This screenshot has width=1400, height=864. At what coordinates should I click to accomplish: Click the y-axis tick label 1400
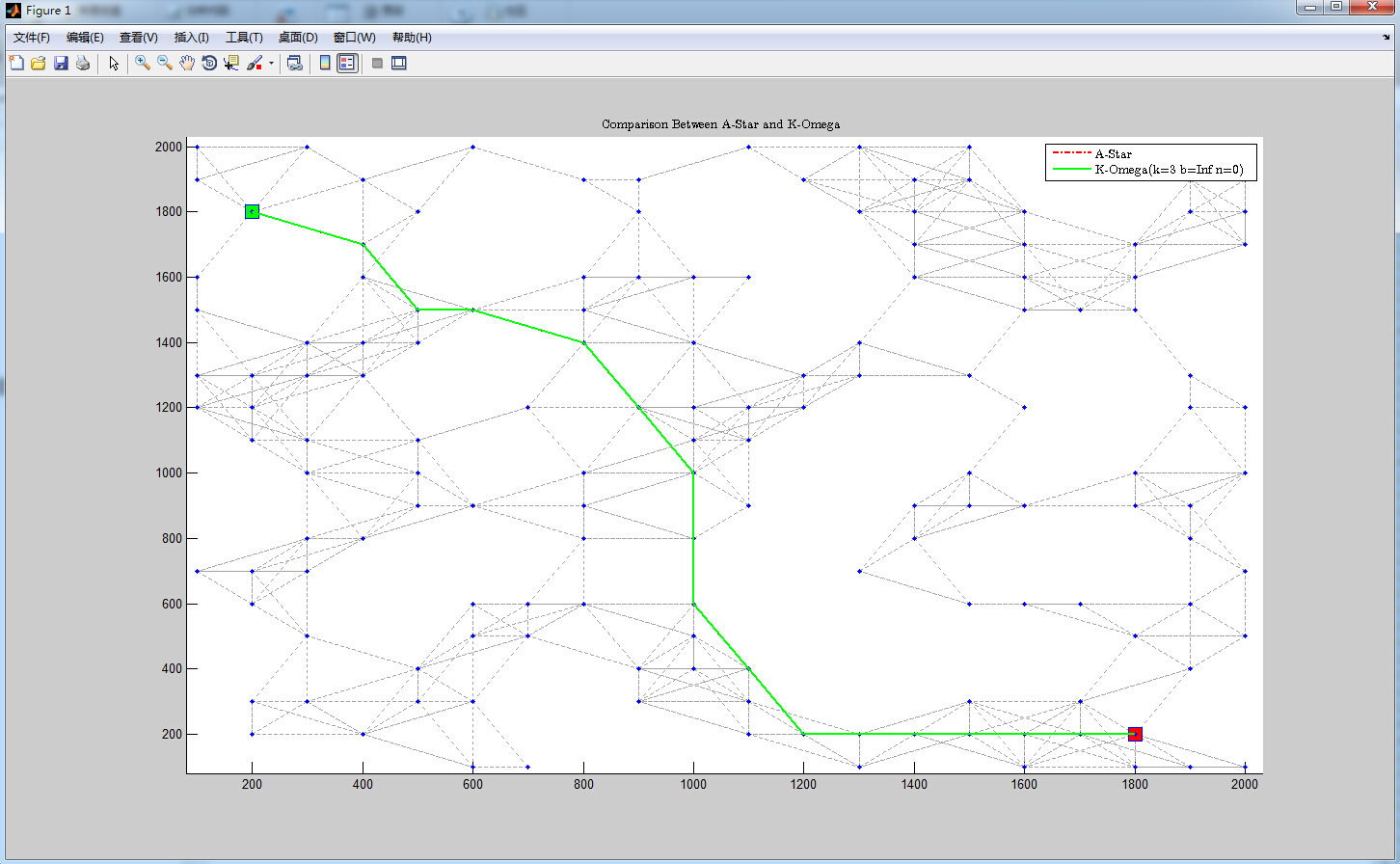pyautogui.click(x=169, y=342)
